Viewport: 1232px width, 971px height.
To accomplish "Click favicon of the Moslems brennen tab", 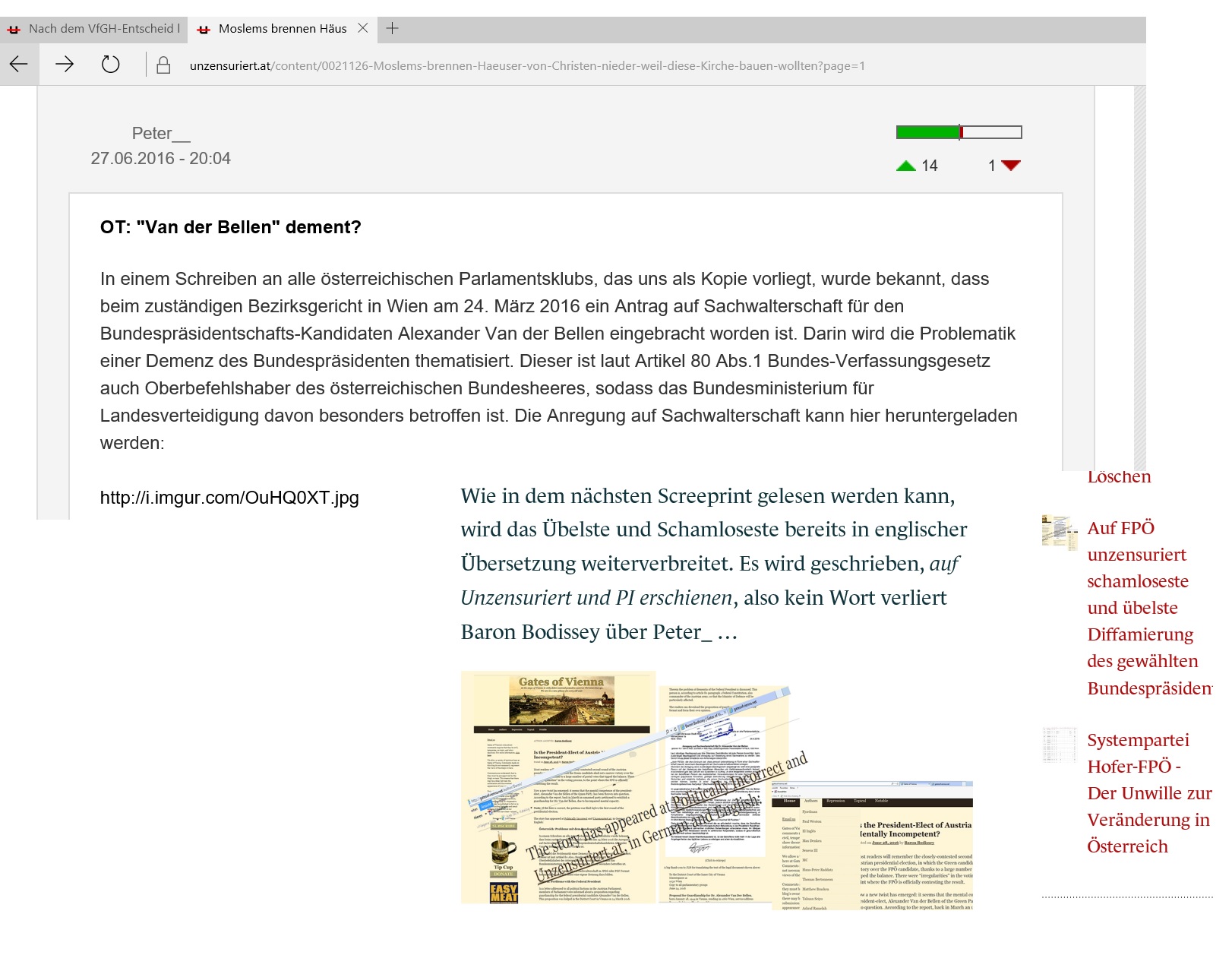I will coord(203,30).
